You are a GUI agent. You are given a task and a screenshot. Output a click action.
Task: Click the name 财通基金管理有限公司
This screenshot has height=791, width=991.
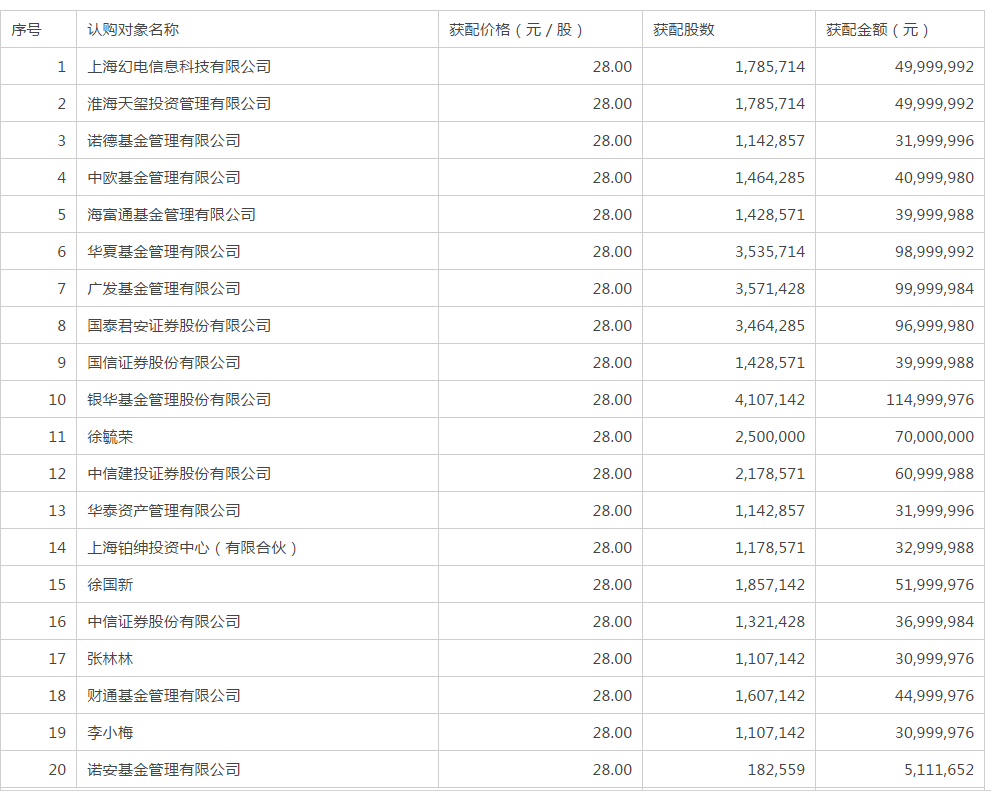click(x=164, y=696)
